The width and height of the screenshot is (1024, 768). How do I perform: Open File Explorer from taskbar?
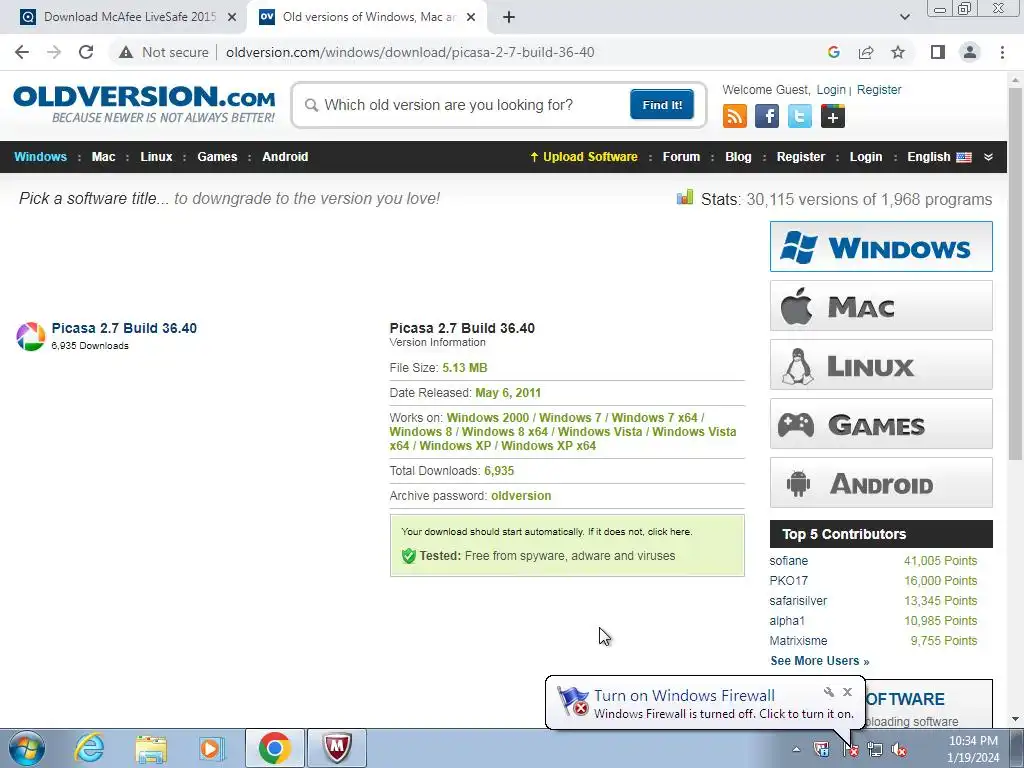[x=151, y=748]
